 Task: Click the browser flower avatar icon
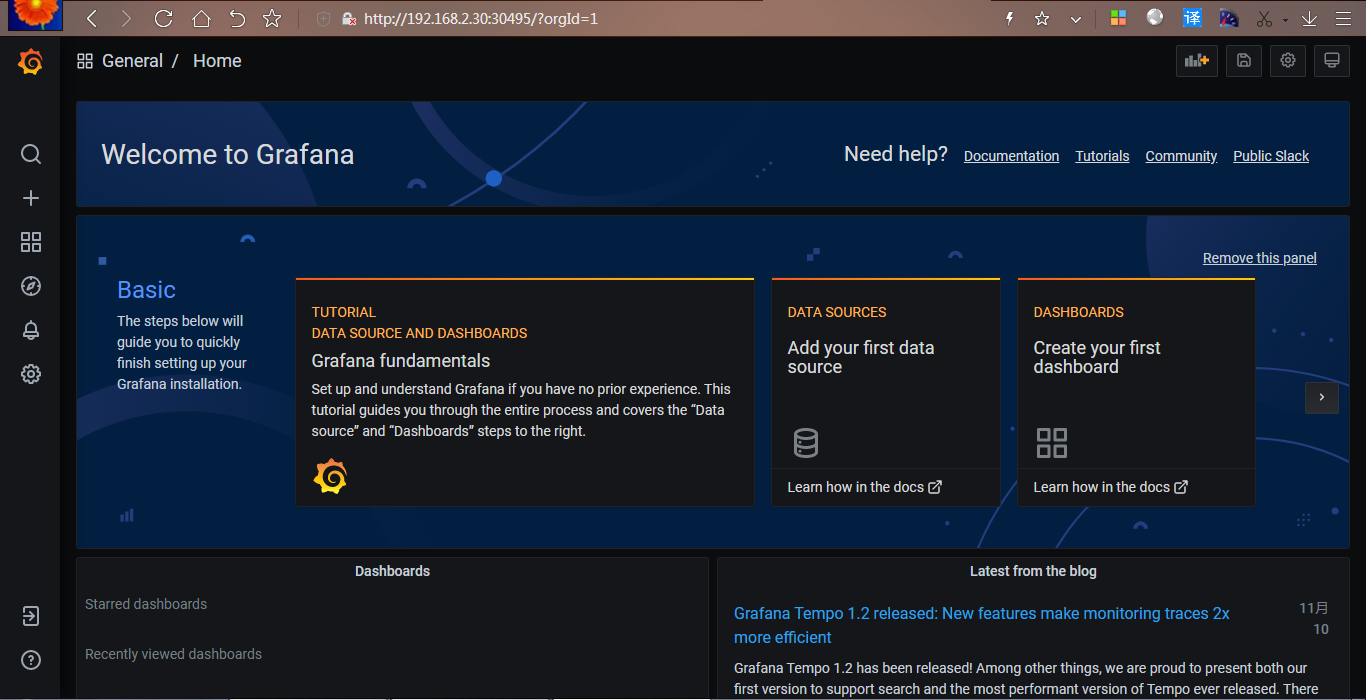click(36, 14)
